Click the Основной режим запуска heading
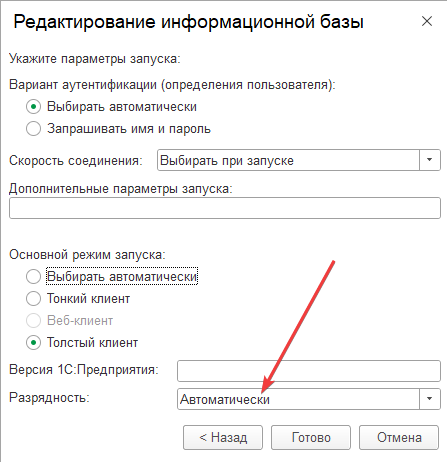 (x=87, y=255)
